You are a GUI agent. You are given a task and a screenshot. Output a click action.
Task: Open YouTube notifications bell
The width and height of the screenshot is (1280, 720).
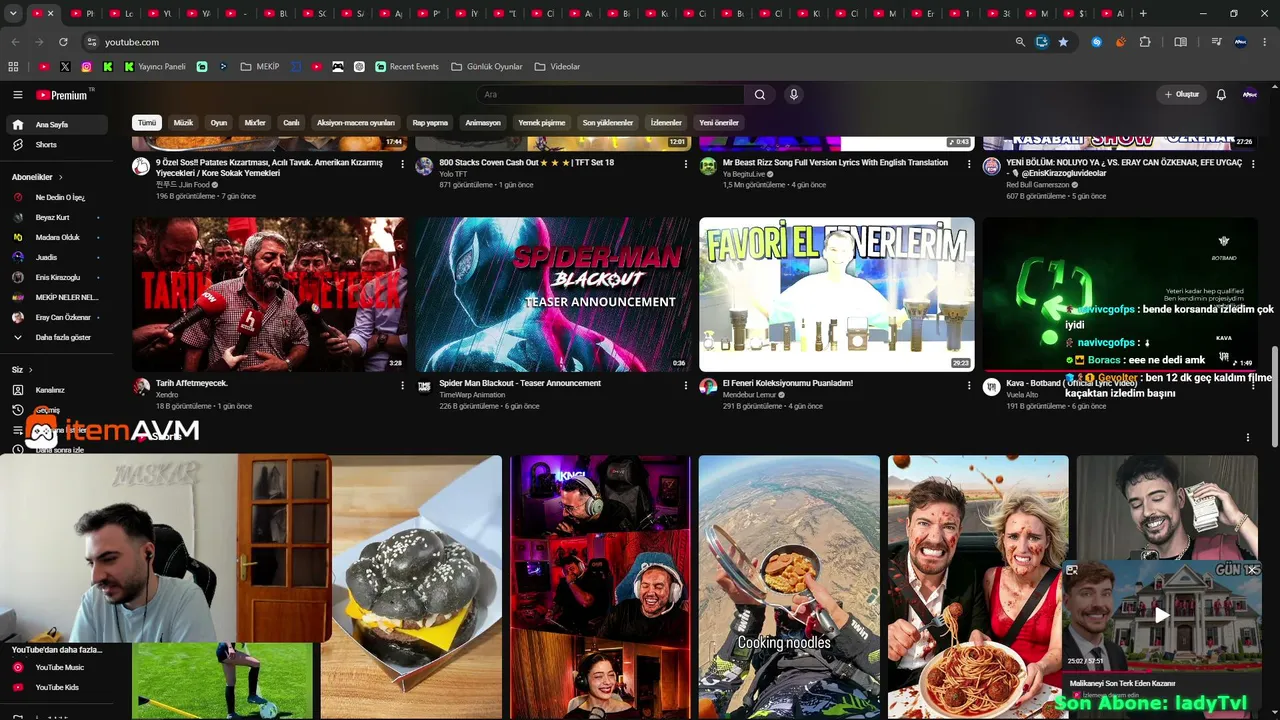pos(1221,95)
